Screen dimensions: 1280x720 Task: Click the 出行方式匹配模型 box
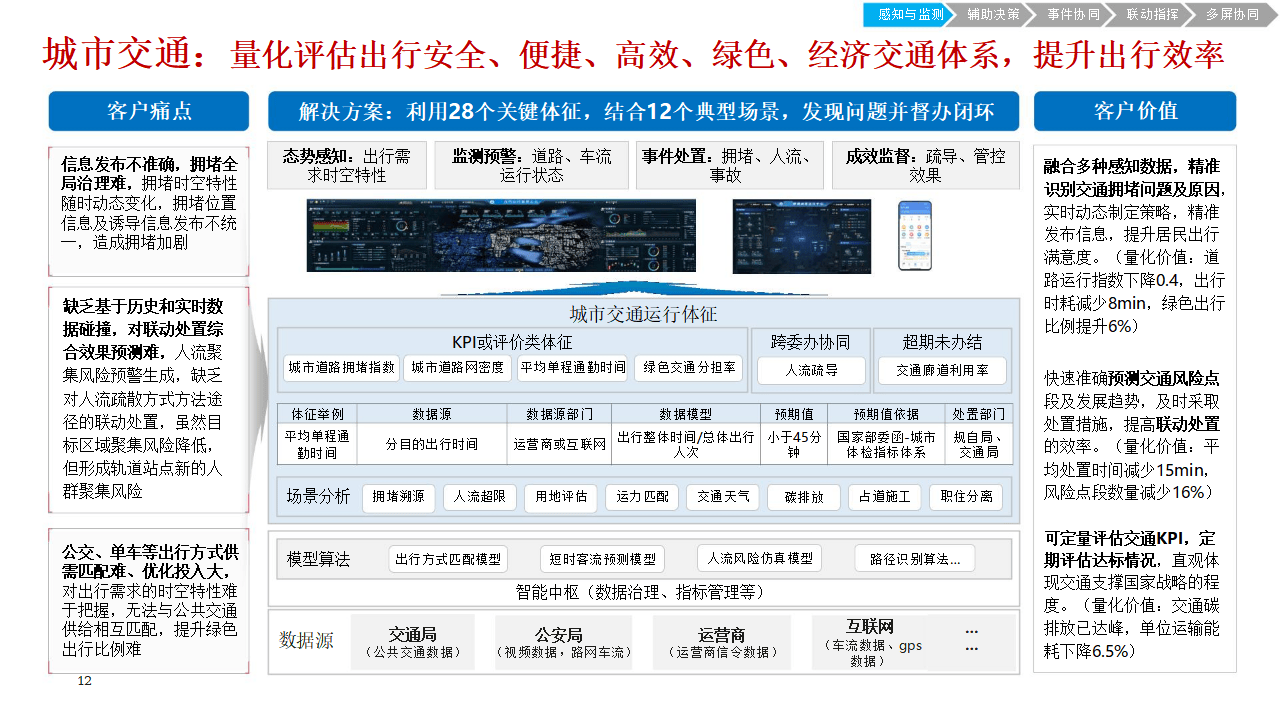coord(448,559)
